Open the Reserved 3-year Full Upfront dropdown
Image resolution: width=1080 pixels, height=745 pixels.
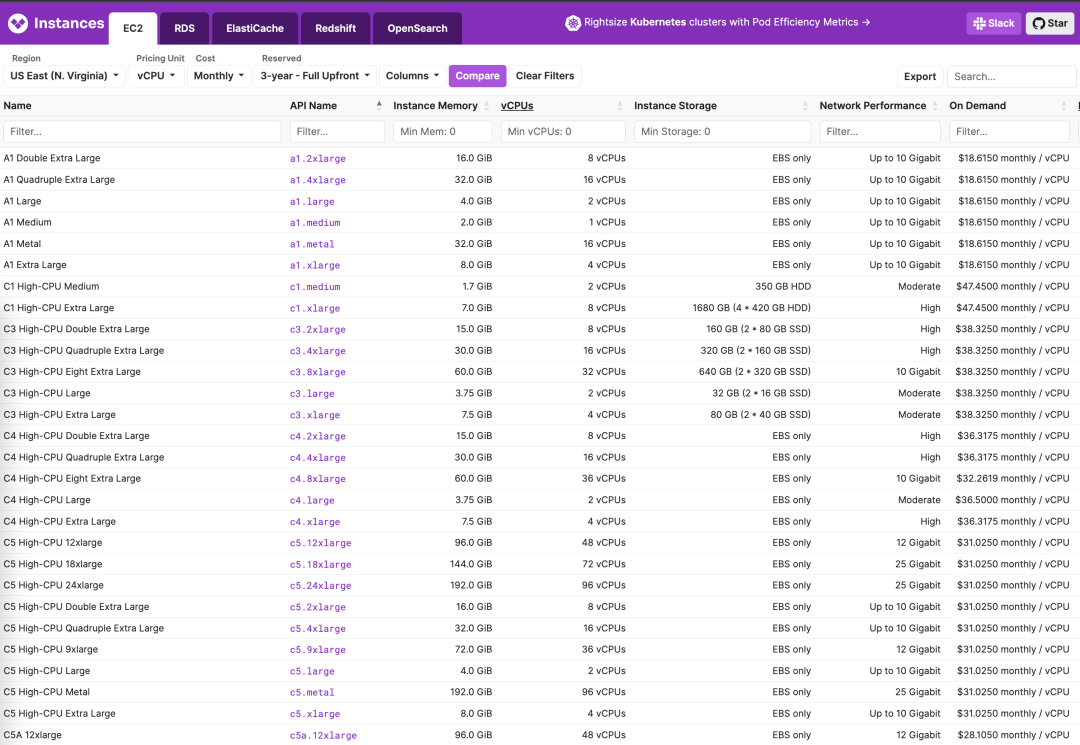point(315,76)
